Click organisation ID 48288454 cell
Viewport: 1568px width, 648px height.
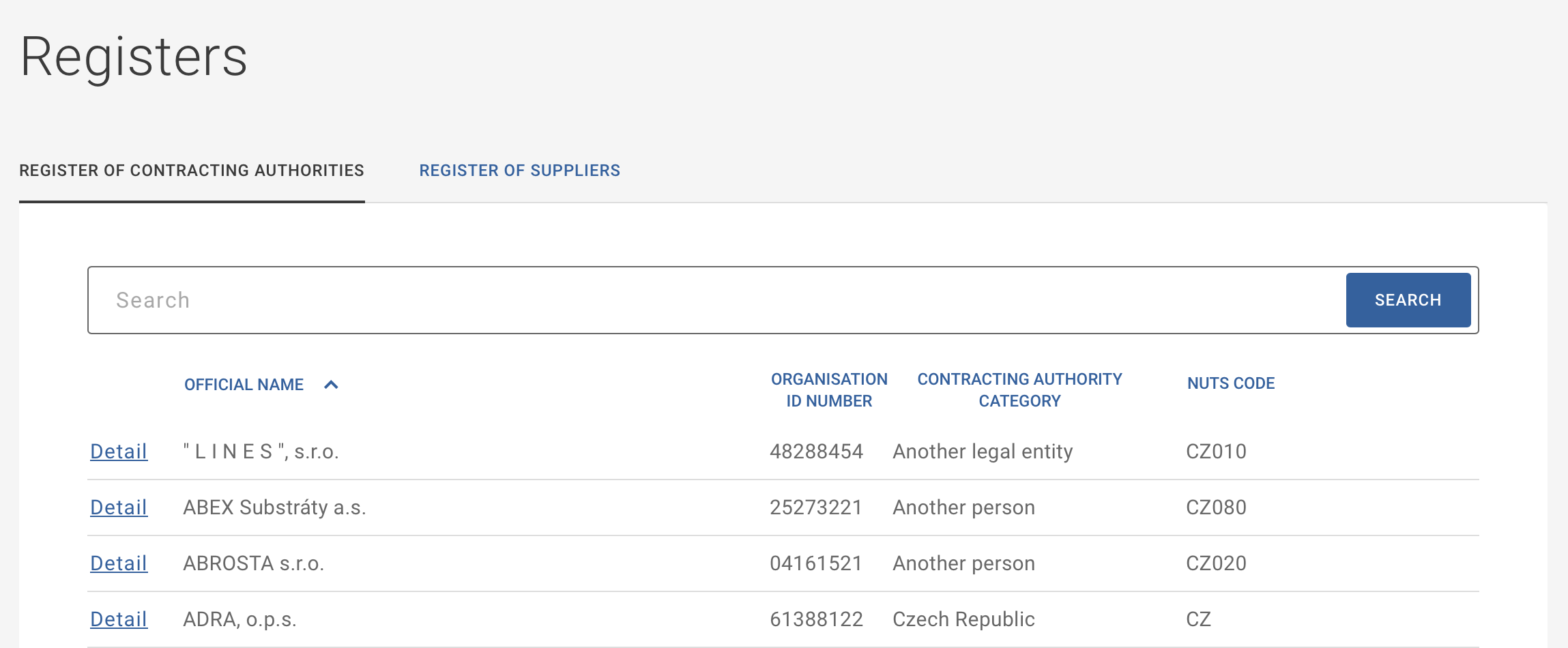tap(816, 452)
